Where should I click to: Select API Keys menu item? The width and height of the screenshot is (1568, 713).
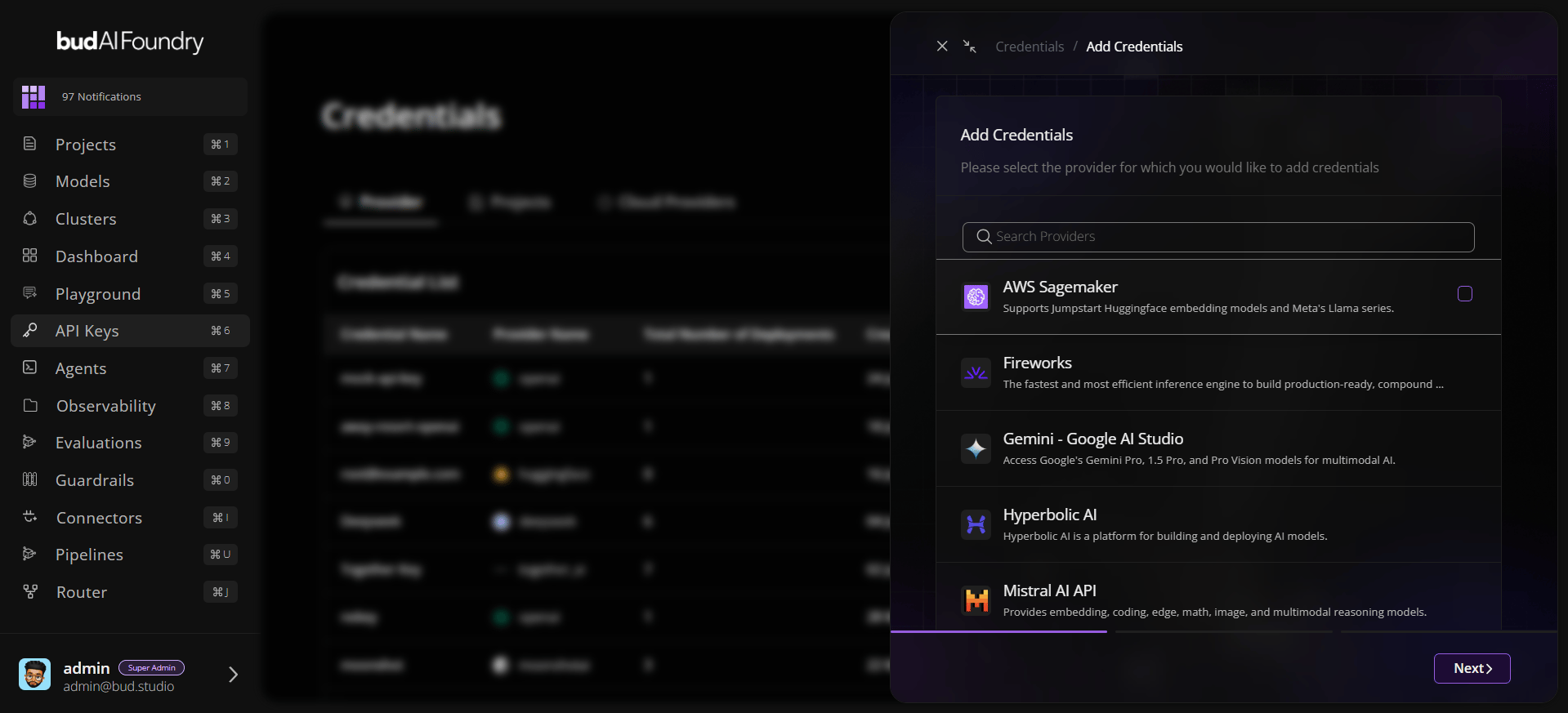click(131, 330)
